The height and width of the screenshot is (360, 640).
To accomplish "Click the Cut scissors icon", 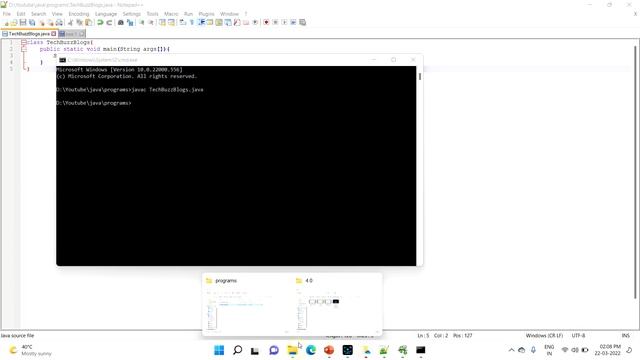I will click(x=70, y=22).
